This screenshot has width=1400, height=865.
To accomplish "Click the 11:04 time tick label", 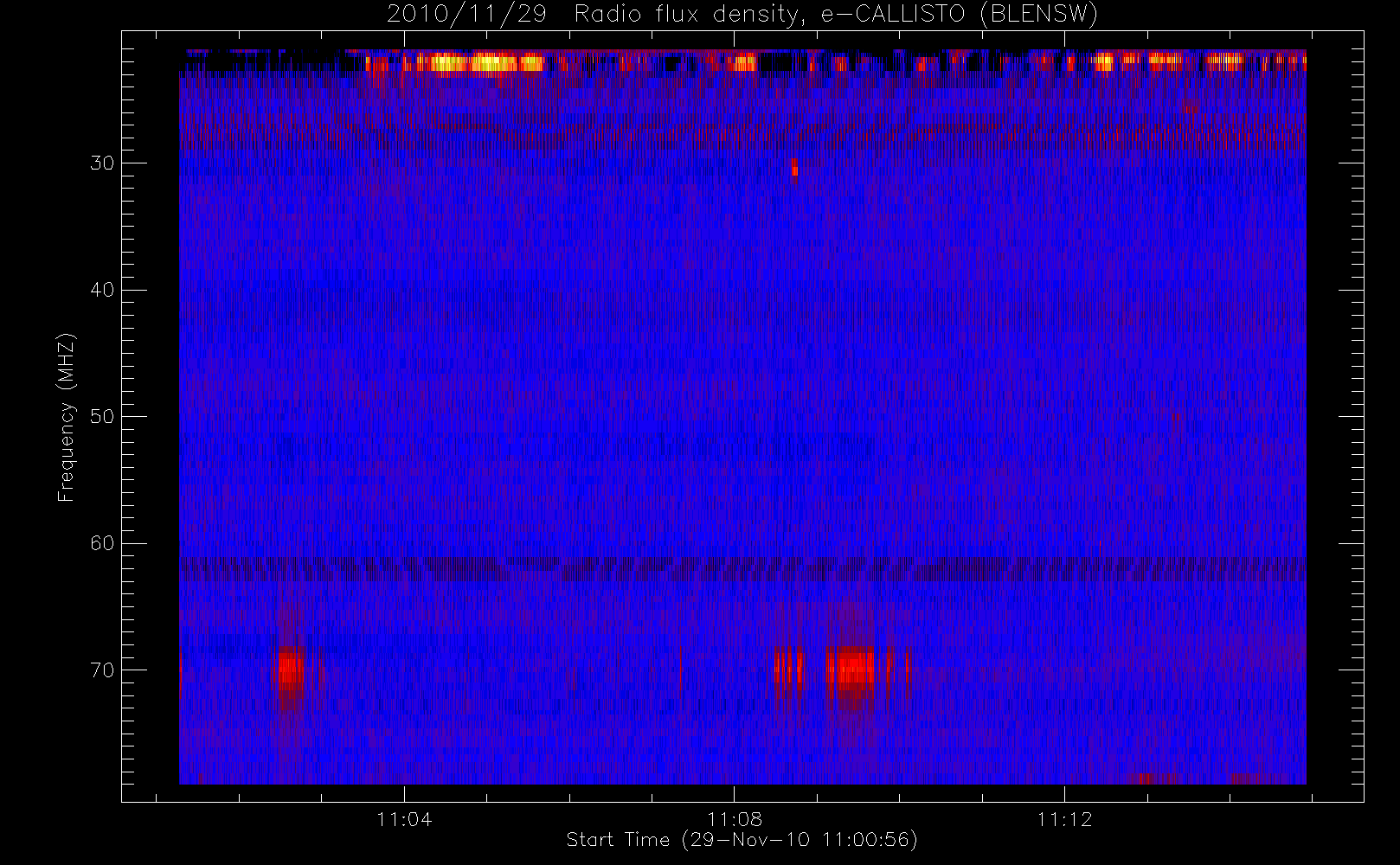I will point(404,818).
